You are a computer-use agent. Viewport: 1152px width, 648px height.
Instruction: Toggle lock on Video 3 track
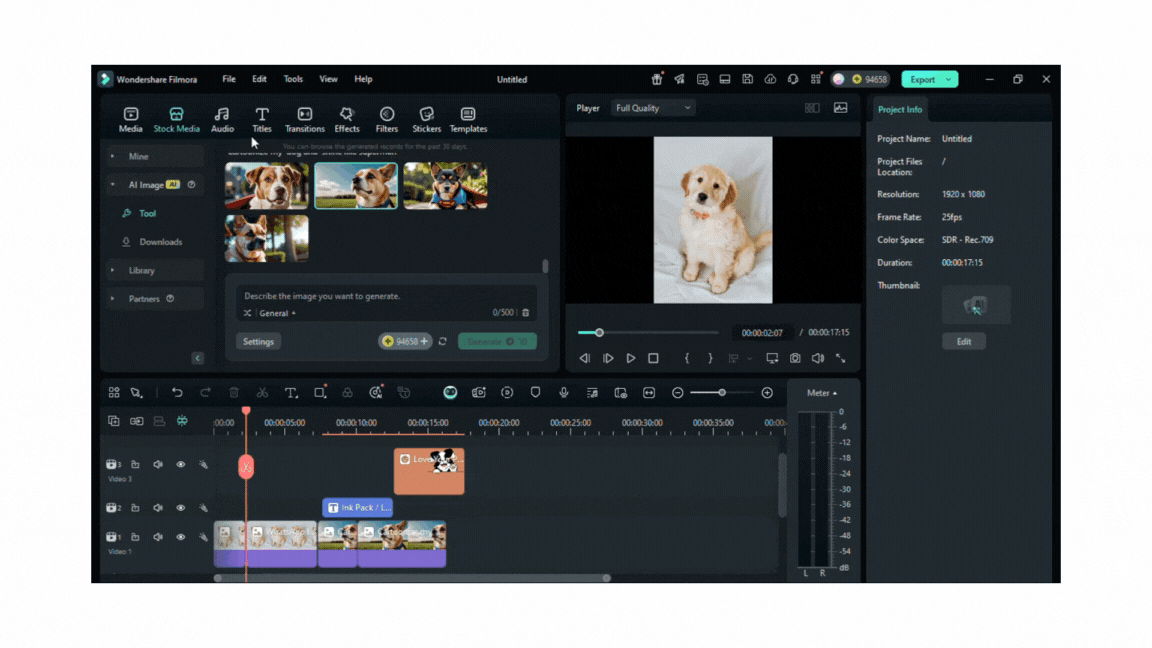click(x=135, y=464)
